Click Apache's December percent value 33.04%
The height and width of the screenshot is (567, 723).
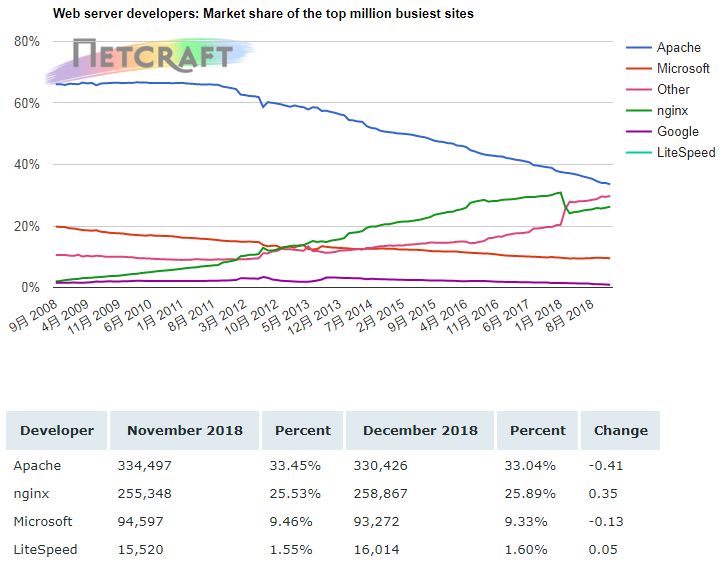[530, 466]
